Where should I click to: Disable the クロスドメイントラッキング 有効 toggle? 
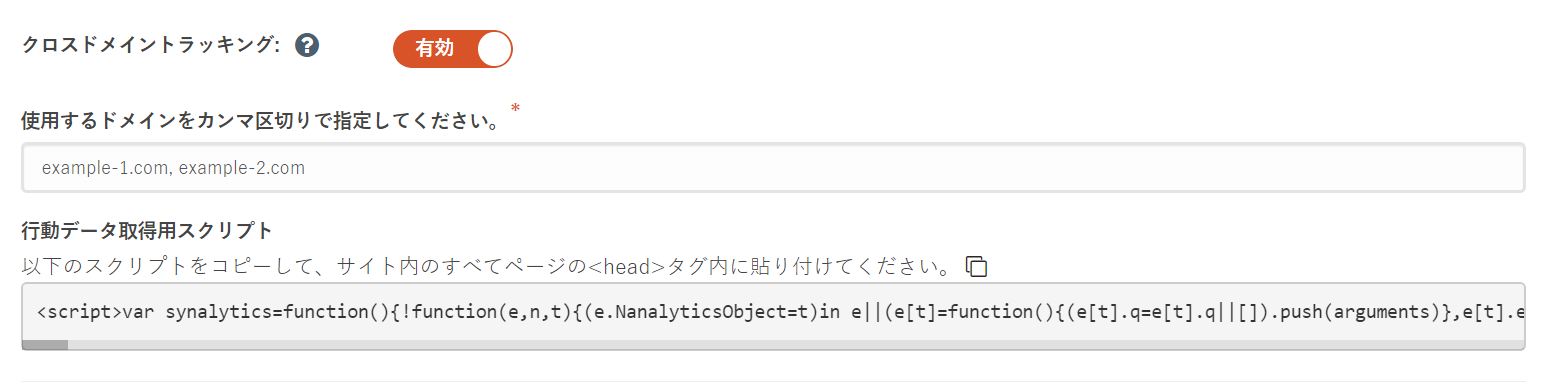[x=453, y=48]
